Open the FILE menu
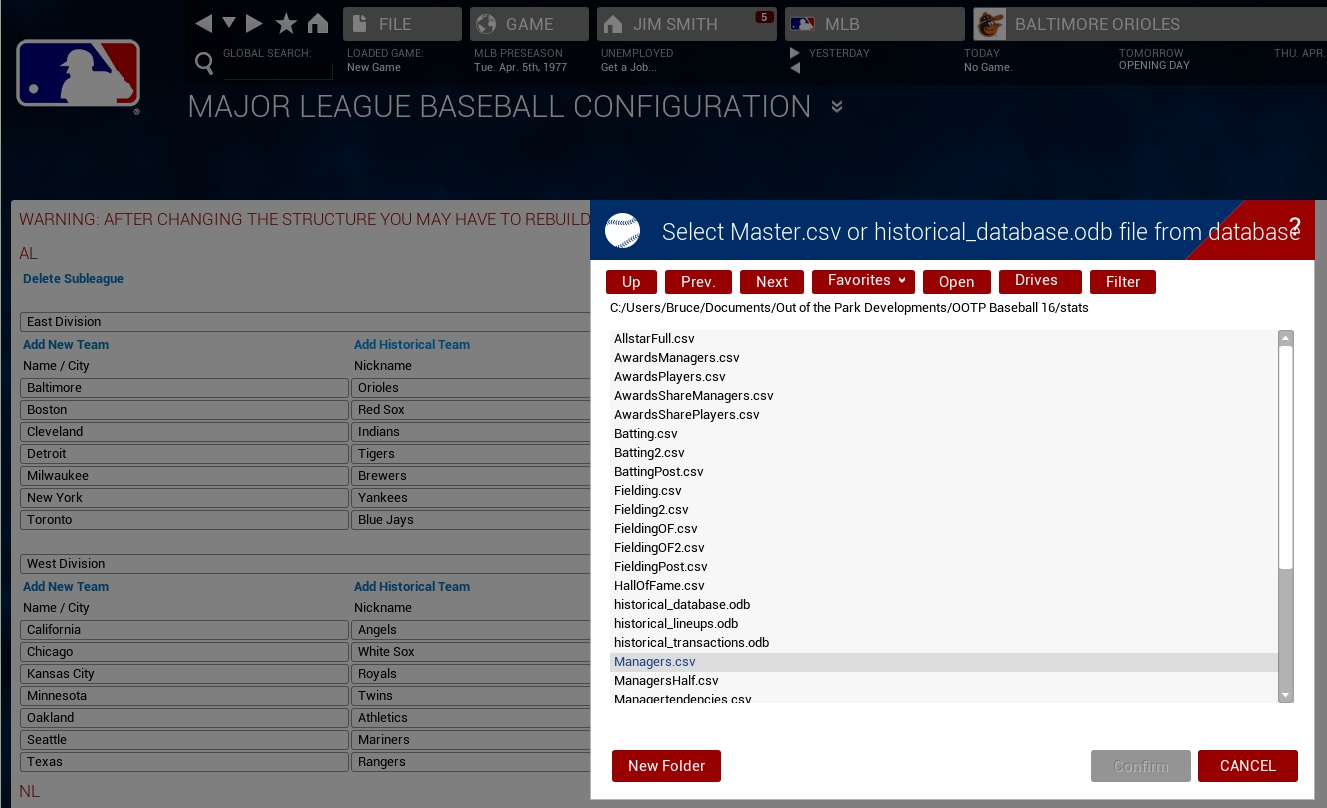Image resolution: width=1327 pixels, height=808 pixels. 402,24
